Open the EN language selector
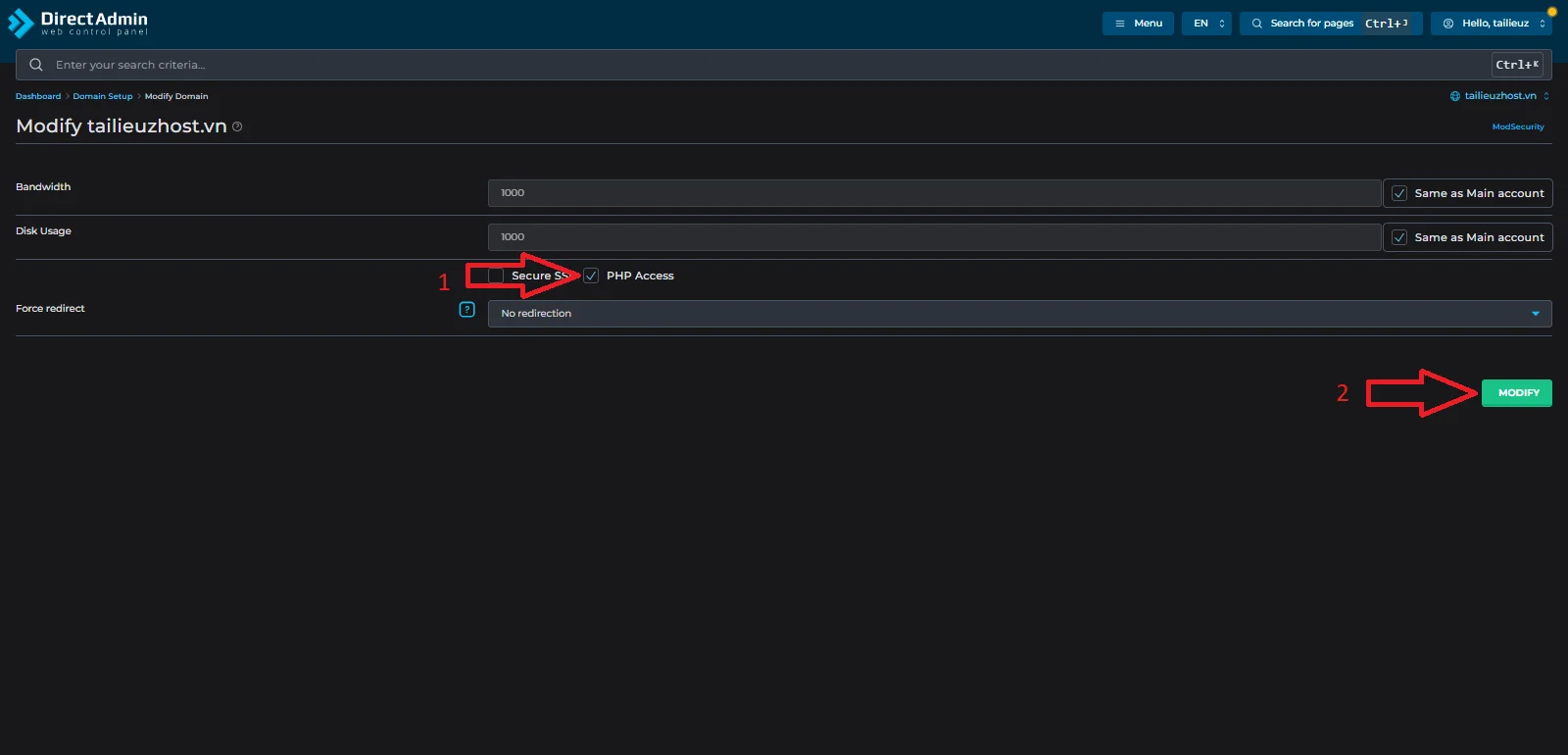This screenshot has height=755, width=1568. tap(1206, 24)
